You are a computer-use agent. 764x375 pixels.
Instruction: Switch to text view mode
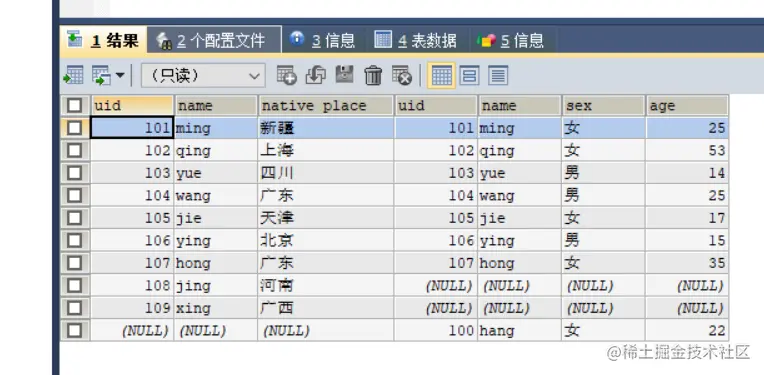click(498, 75)
